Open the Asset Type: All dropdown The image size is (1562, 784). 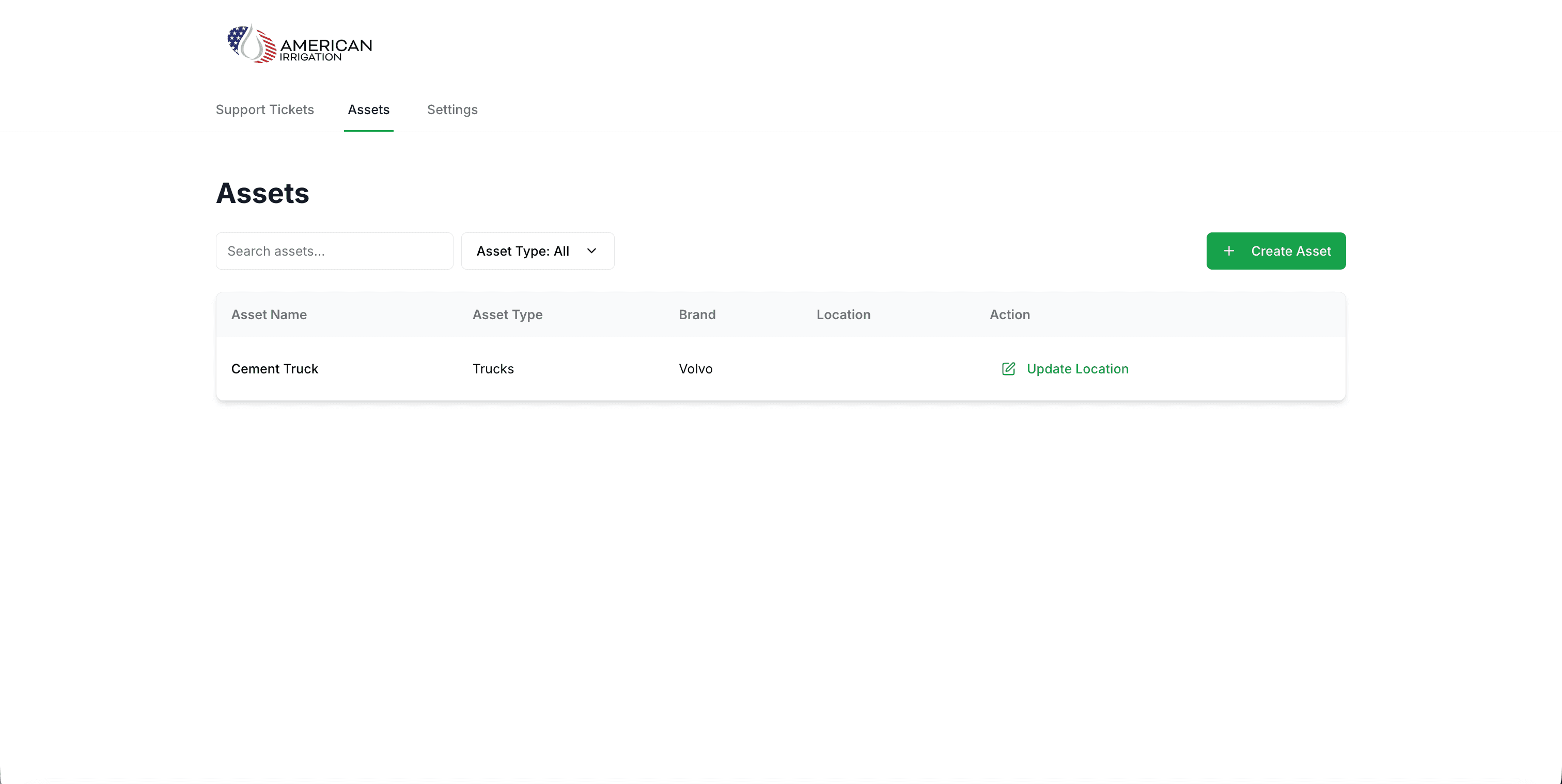pos(537,251)
